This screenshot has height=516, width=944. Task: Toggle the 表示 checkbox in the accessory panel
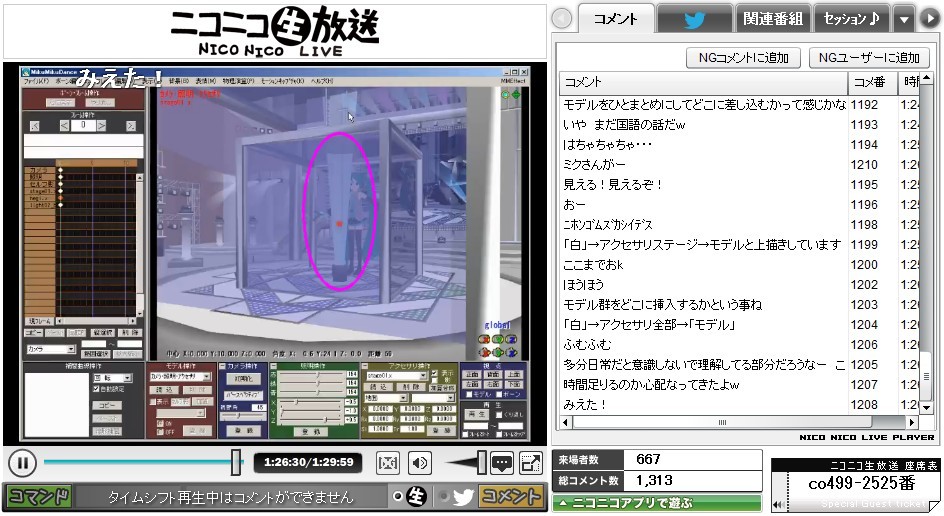tap(434, 373)
